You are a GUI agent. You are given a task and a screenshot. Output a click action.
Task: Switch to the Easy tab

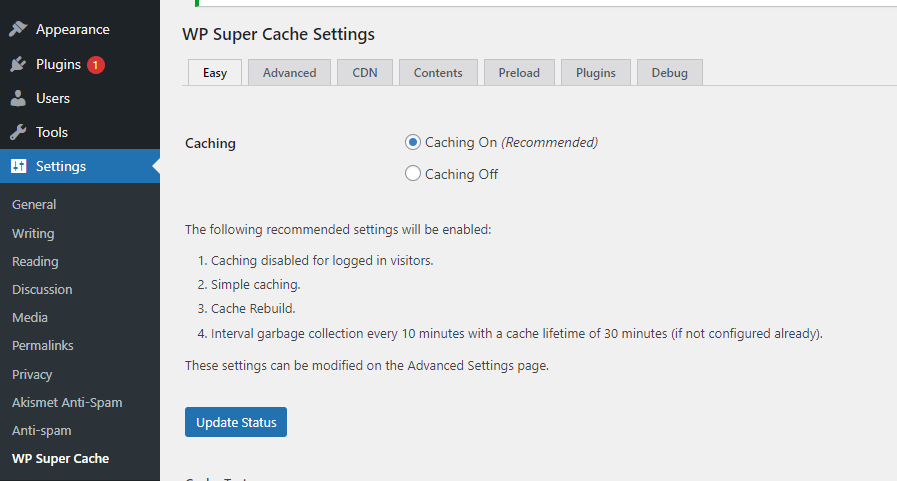[215, 73]
